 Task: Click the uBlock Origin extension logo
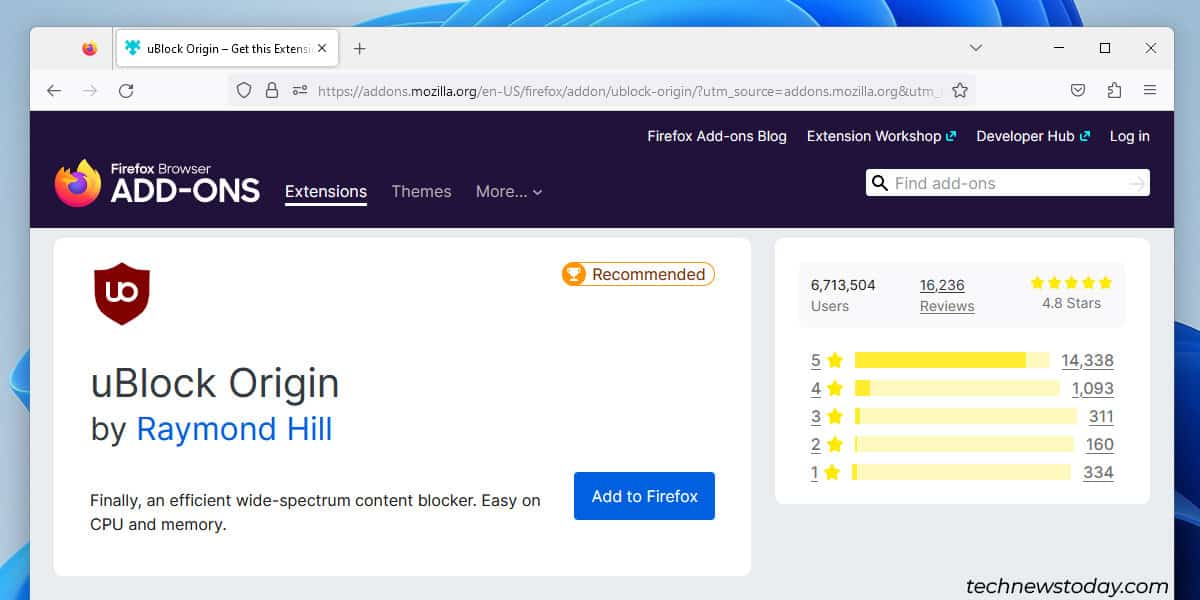point(122,293)
